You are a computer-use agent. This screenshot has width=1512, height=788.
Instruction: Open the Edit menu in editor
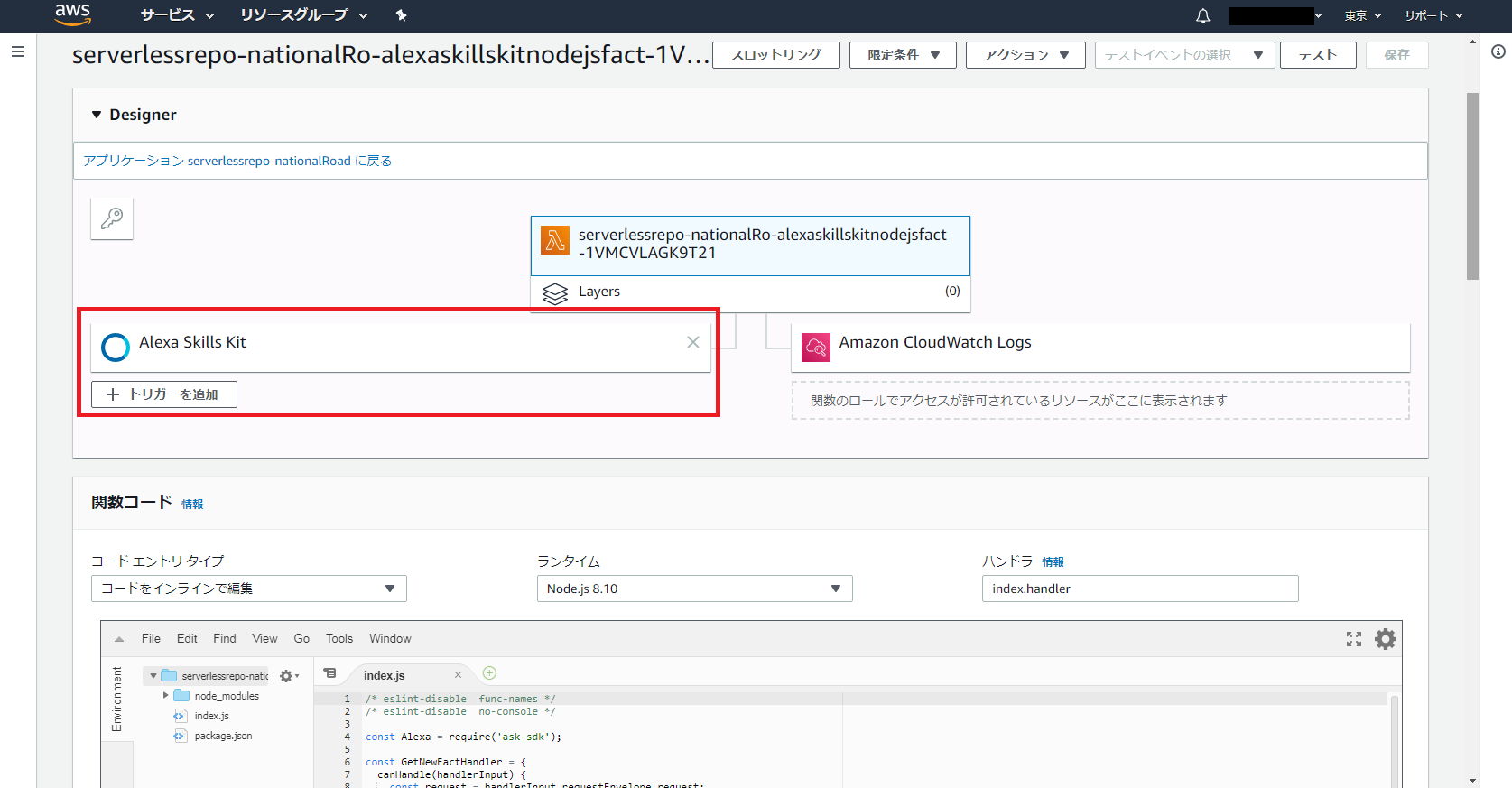tap(187, 638)
